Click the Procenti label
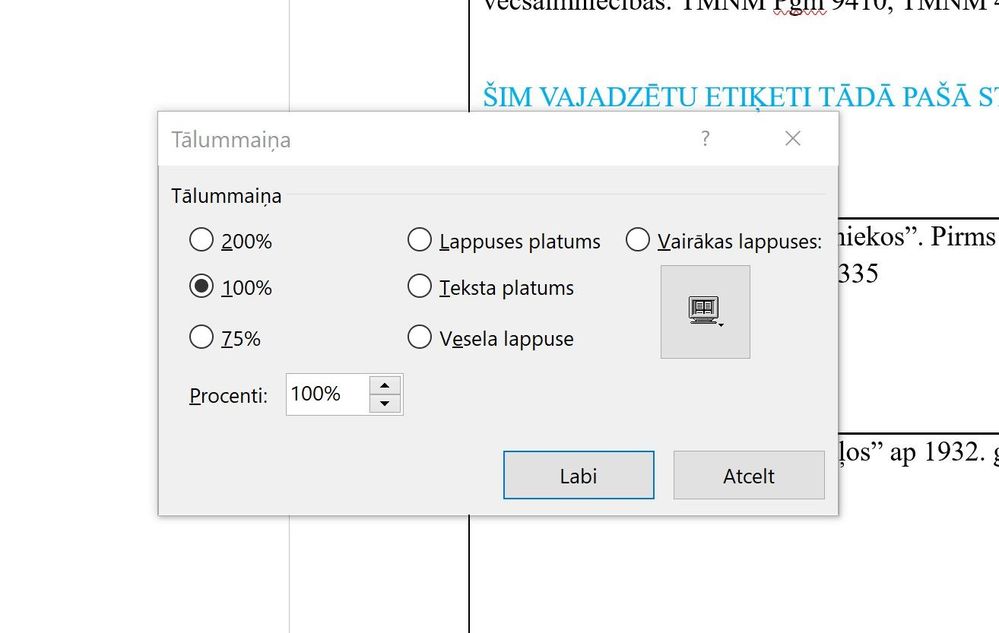The image size is (999, 633). point(228,395)
